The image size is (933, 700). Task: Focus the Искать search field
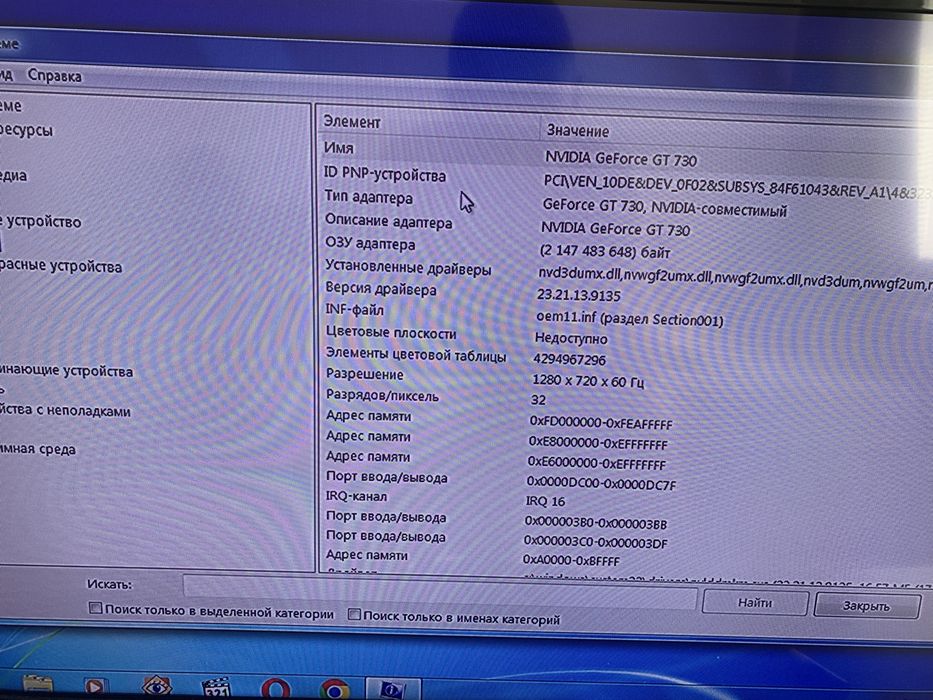(440, 590)
